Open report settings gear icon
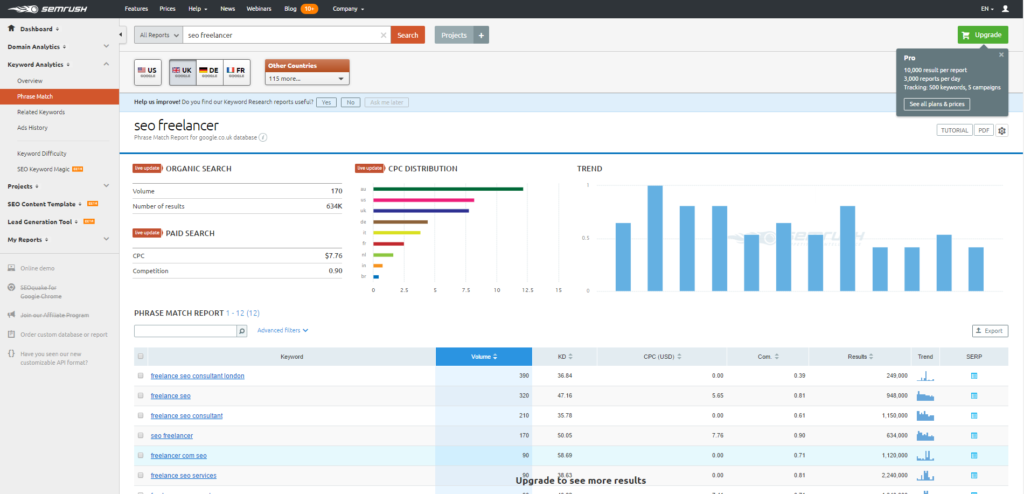Viewport: 1024px width, 494px height. coord(1002,131)
